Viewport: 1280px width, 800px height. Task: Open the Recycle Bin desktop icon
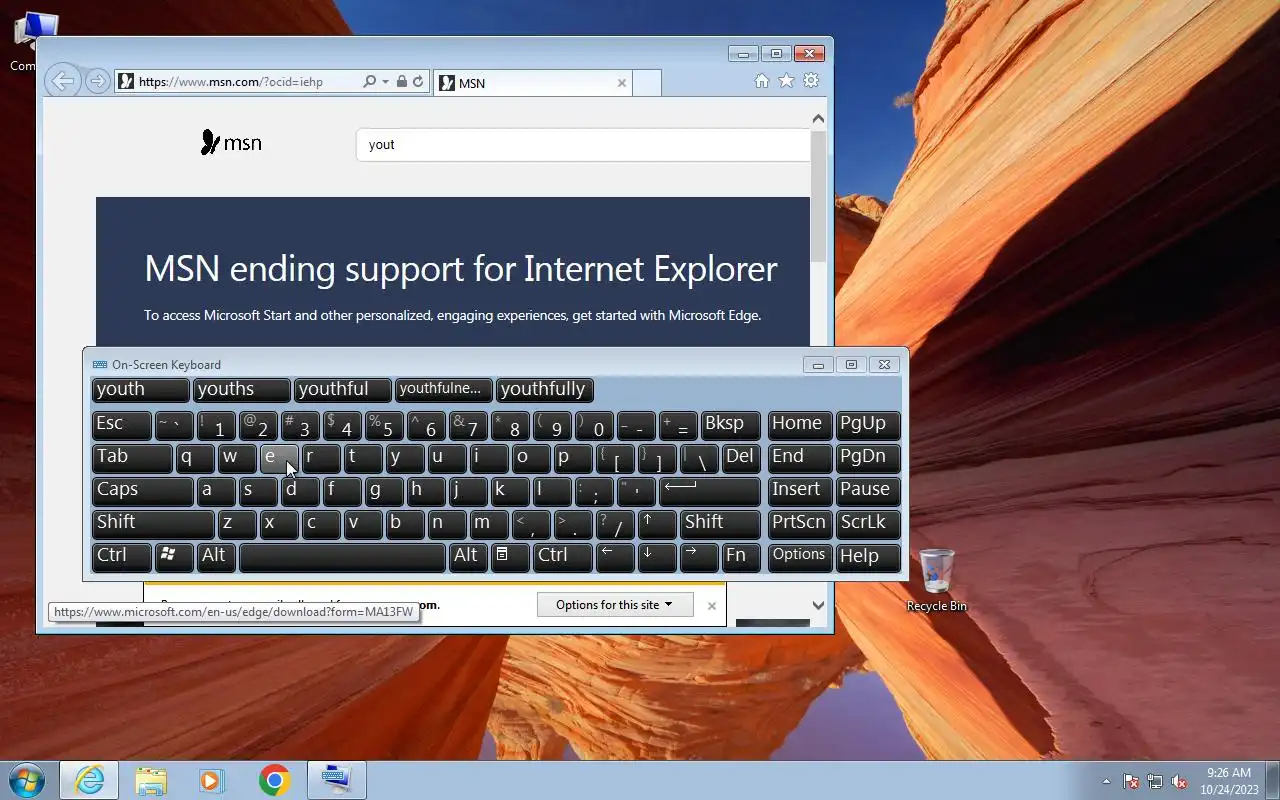tap(937, 580)
